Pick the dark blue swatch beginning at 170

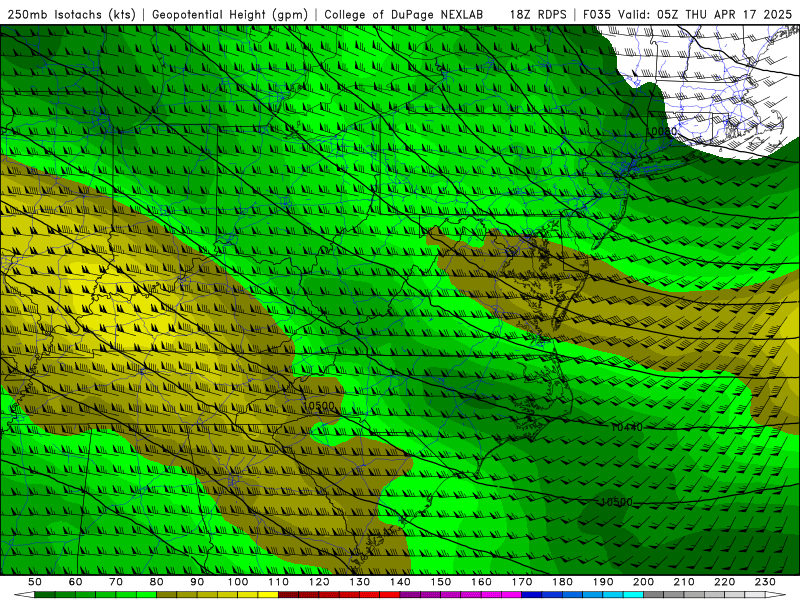[x=532, y=595]
